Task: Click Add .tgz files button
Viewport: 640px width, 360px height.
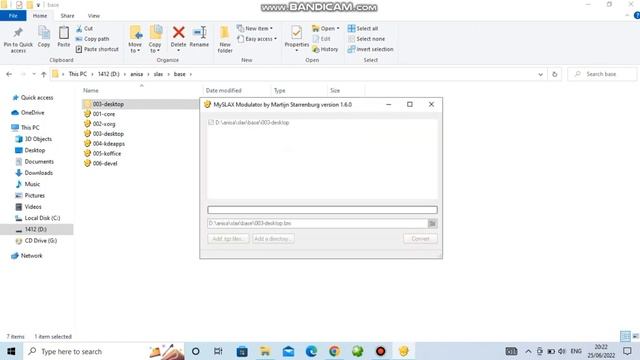Action: coord(228,238)
